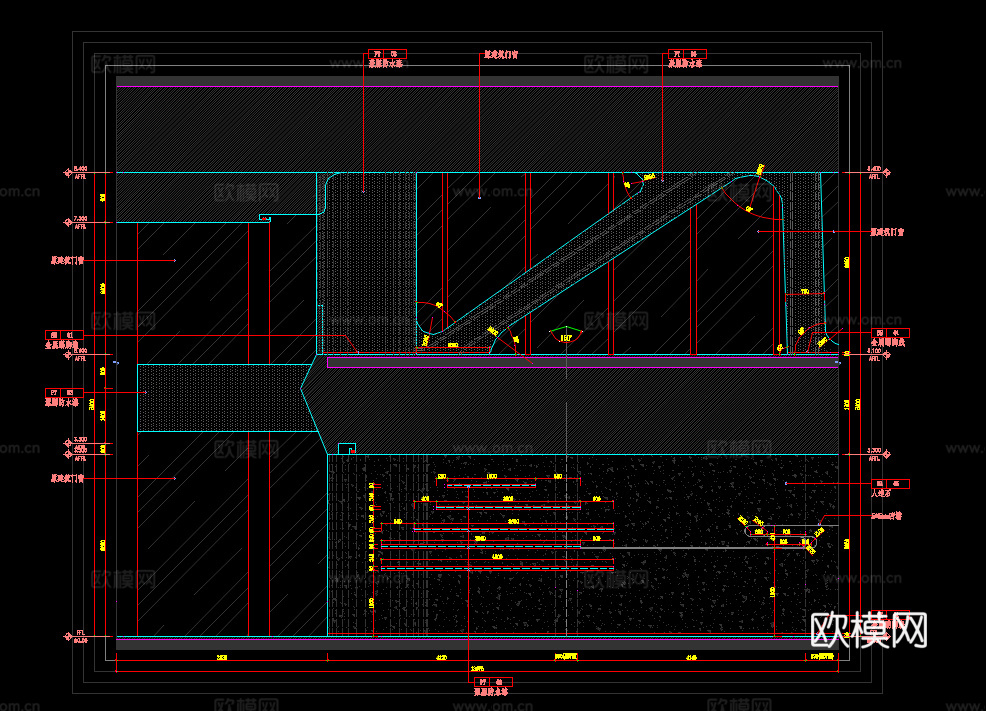Select the PT 05 material tag at top left
986x711 pixels.
pyautogui.click(x=387, y=54)
